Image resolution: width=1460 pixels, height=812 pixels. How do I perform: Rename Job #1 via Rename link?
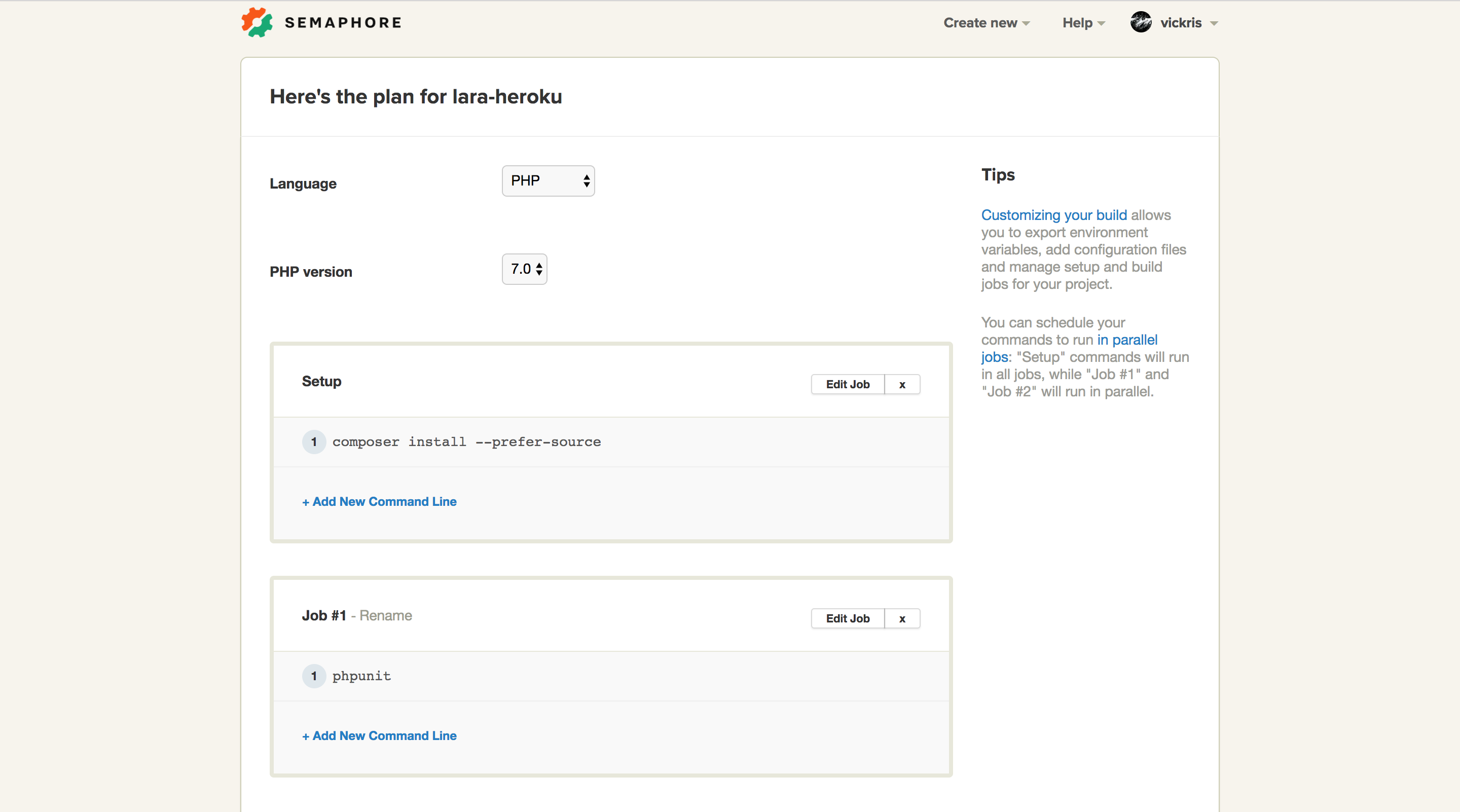pyautogui.click(x=385, y=615)
